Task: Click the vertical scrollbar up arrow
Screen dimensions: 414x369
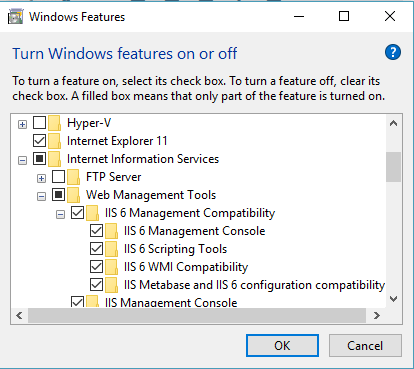Action: pos(393,123)
